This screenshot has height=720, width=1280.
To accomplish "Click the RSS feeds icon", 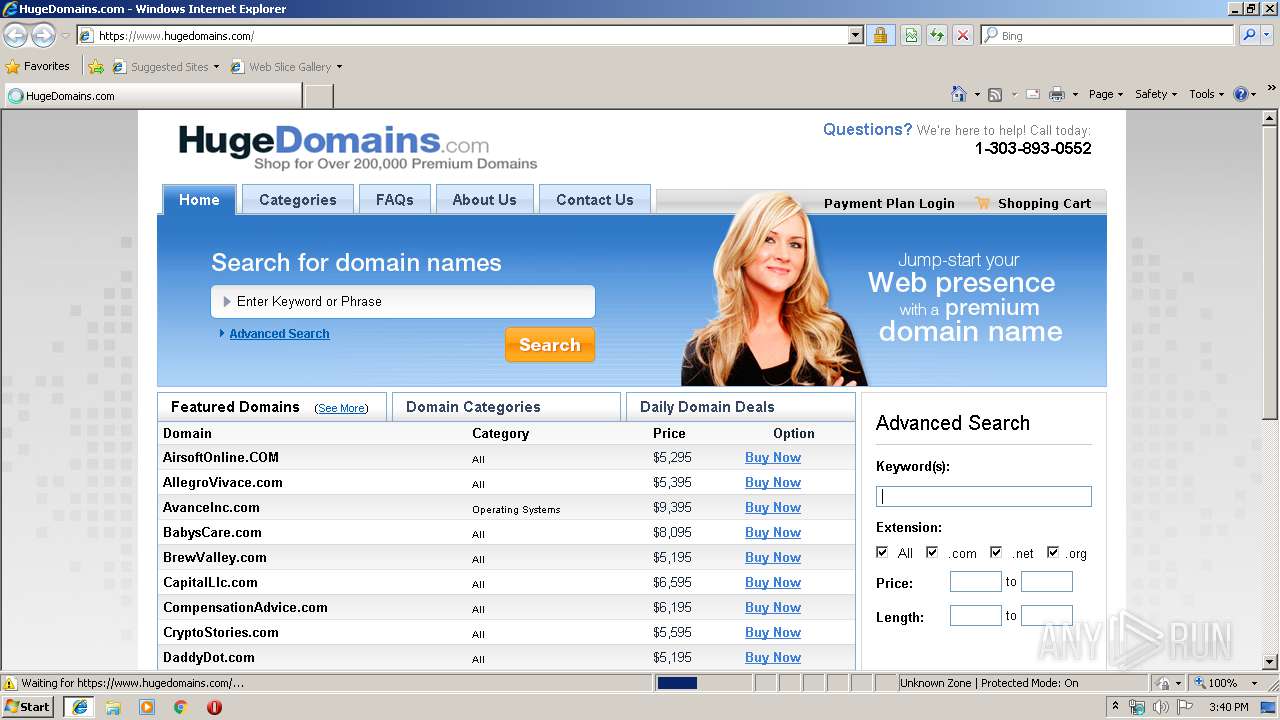I will point(995,94).
